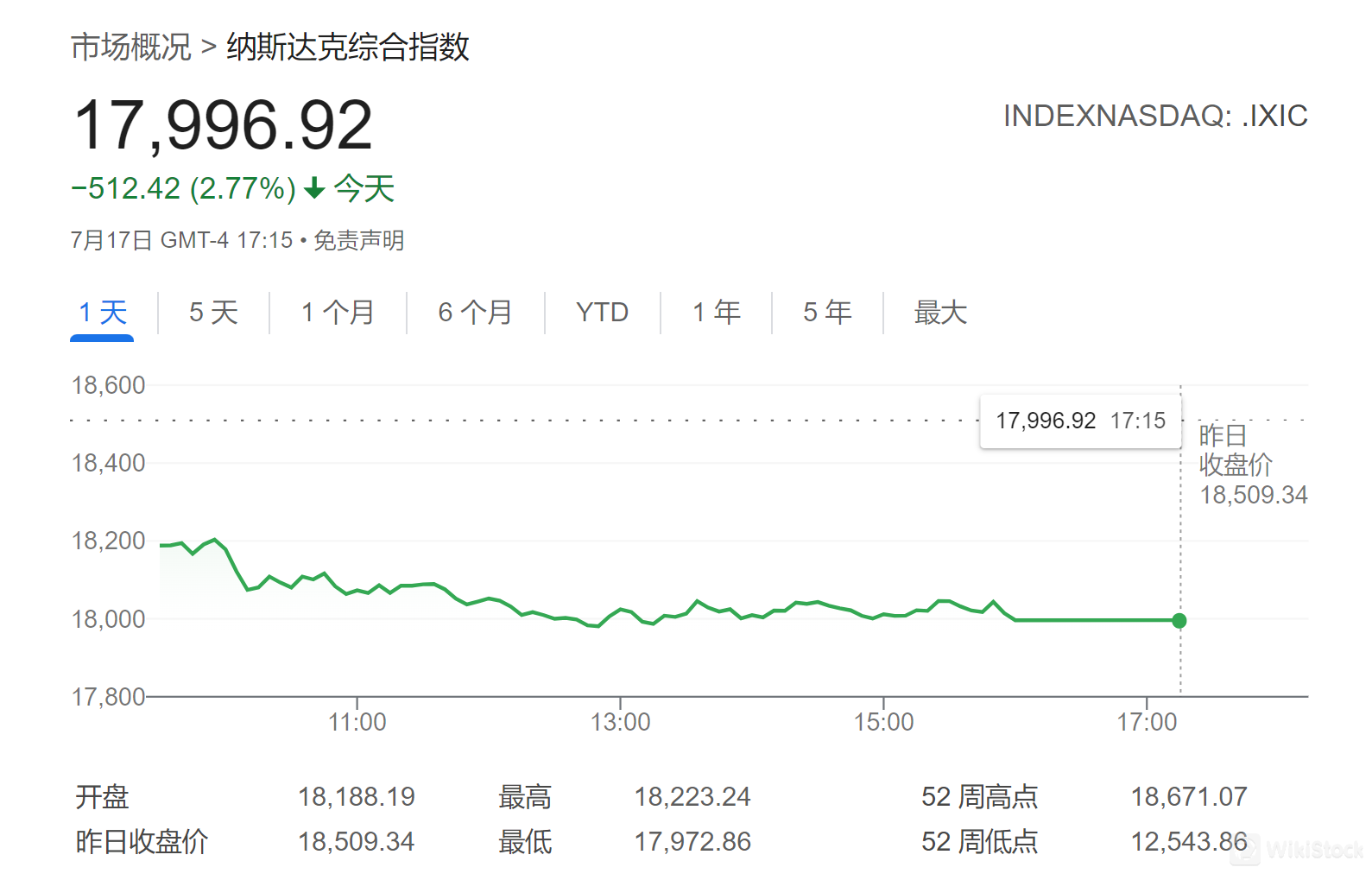This screenshot has height=880, width=1372.
Task: Open the 免责声明 disclaimer link
Action: [358, 240]
